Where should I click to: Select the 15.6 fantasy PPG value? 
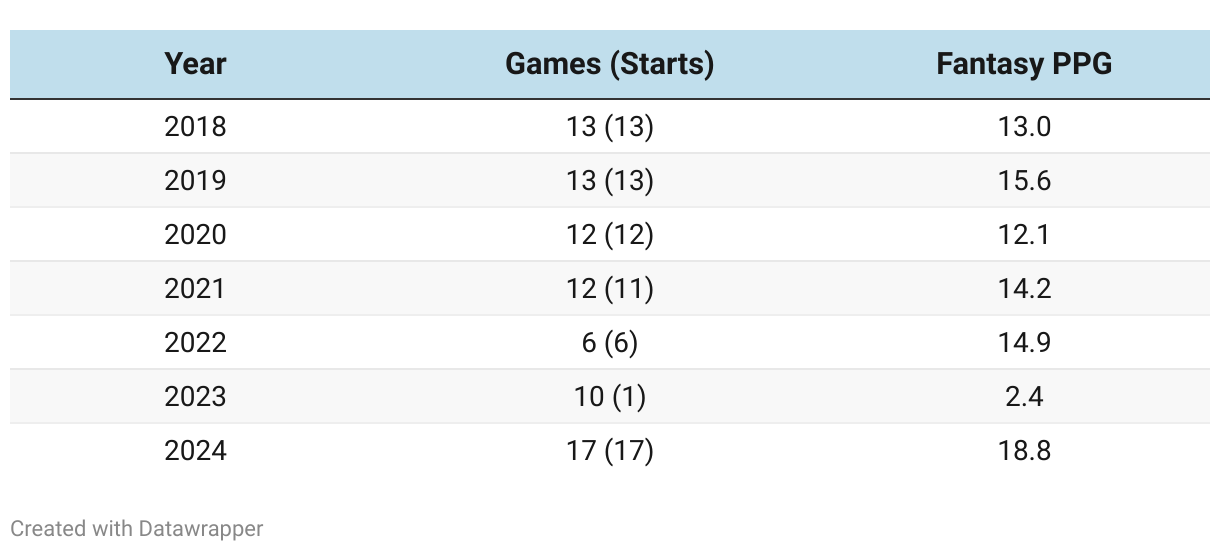[x=1024, y=181]
